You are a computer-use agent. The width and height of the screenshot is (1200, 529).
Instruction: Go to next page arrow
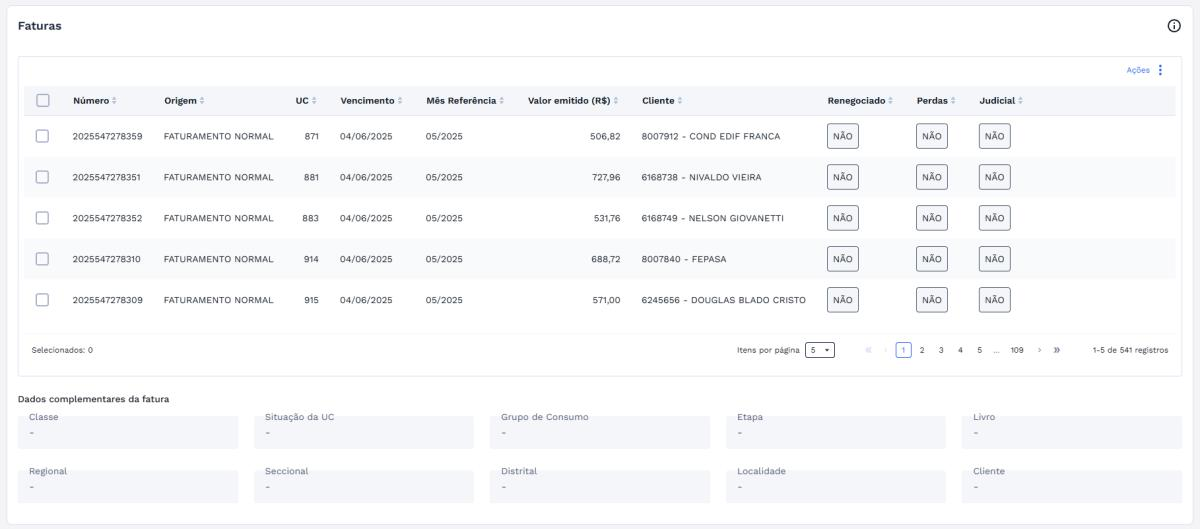click(x=1040, y=350)
